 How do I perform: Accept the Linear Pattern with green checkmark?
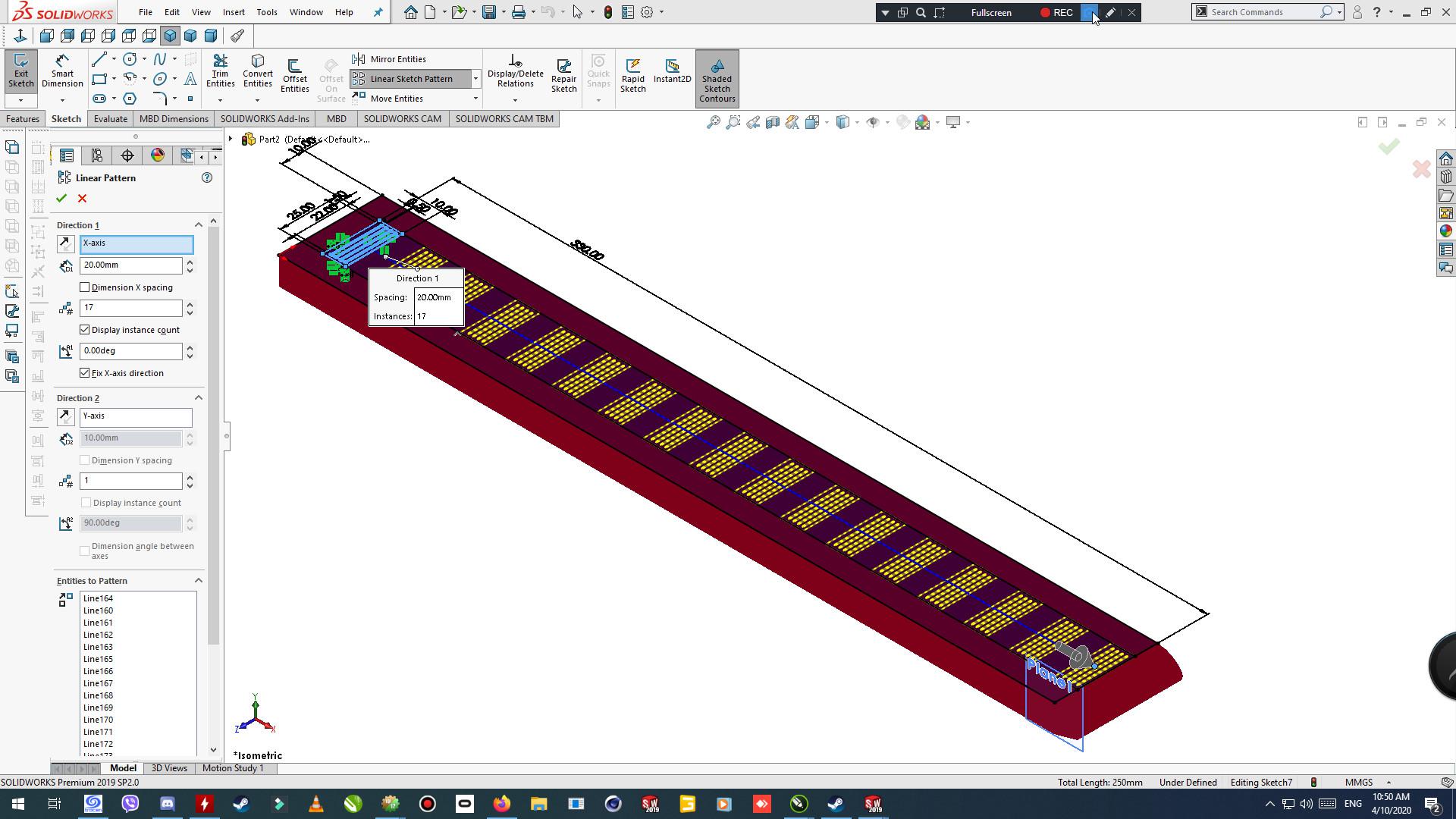coord(61,199)
